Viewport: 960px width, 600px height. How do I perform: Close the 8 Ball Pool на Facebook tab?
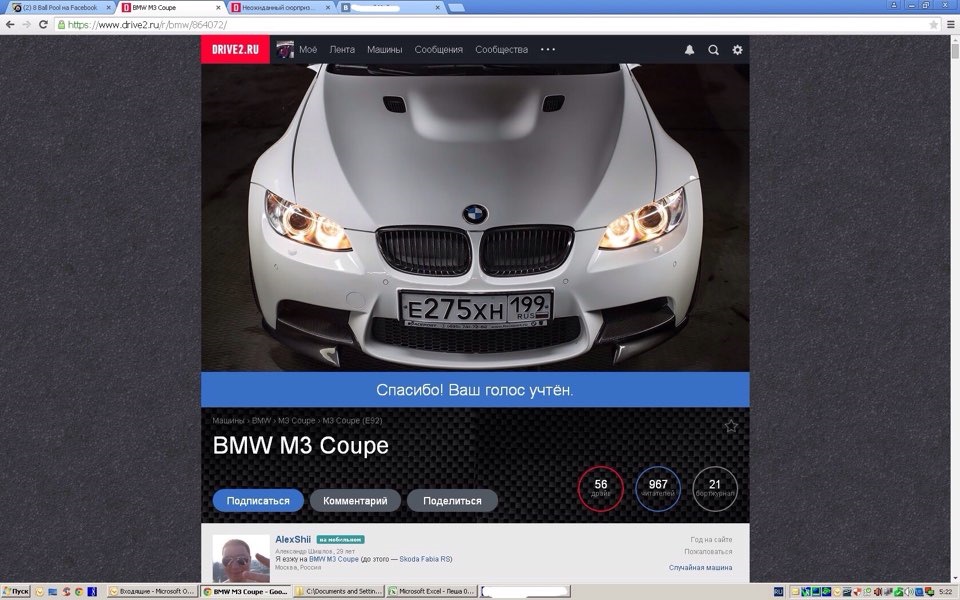108,8
